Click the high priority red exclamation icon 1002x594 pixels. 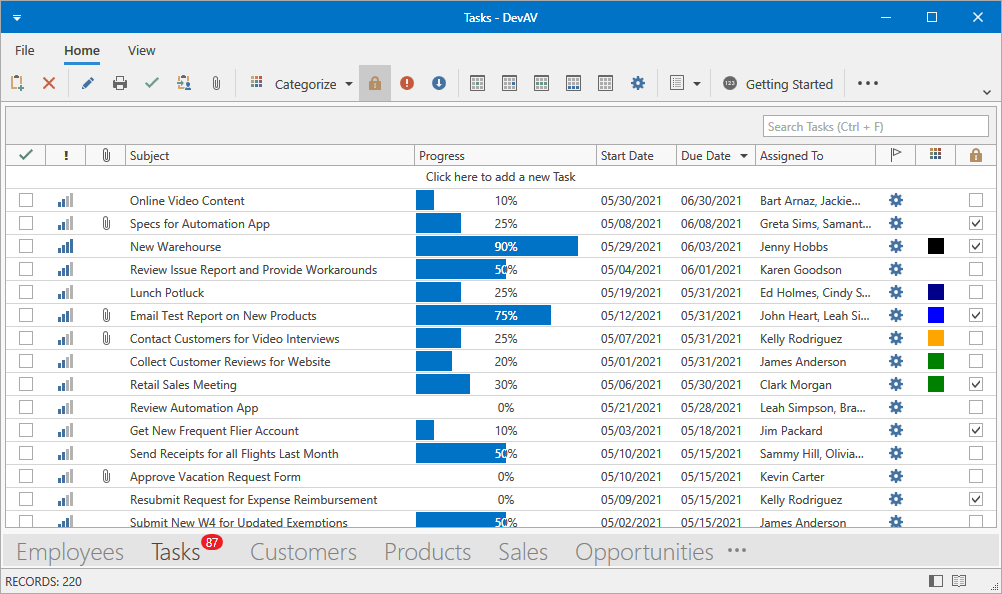tap(406, 83)
